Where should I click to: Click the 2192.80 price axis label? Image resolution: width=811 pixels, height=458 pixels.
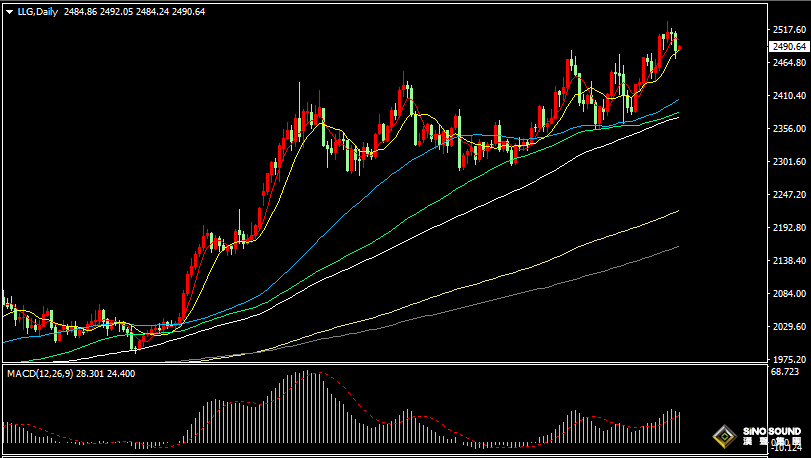(x=788, y=228)
